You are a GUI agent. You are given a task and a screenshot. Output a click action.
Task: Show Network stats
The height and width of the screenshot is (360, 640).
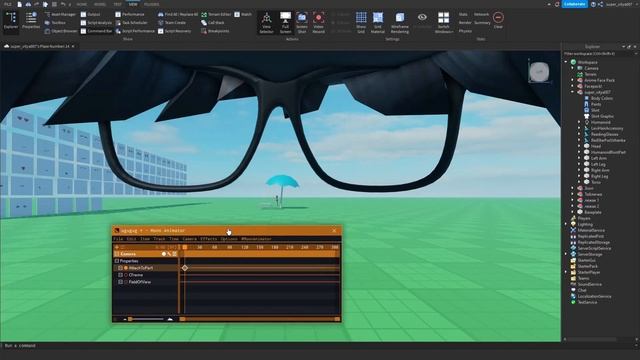click(482, 14)
